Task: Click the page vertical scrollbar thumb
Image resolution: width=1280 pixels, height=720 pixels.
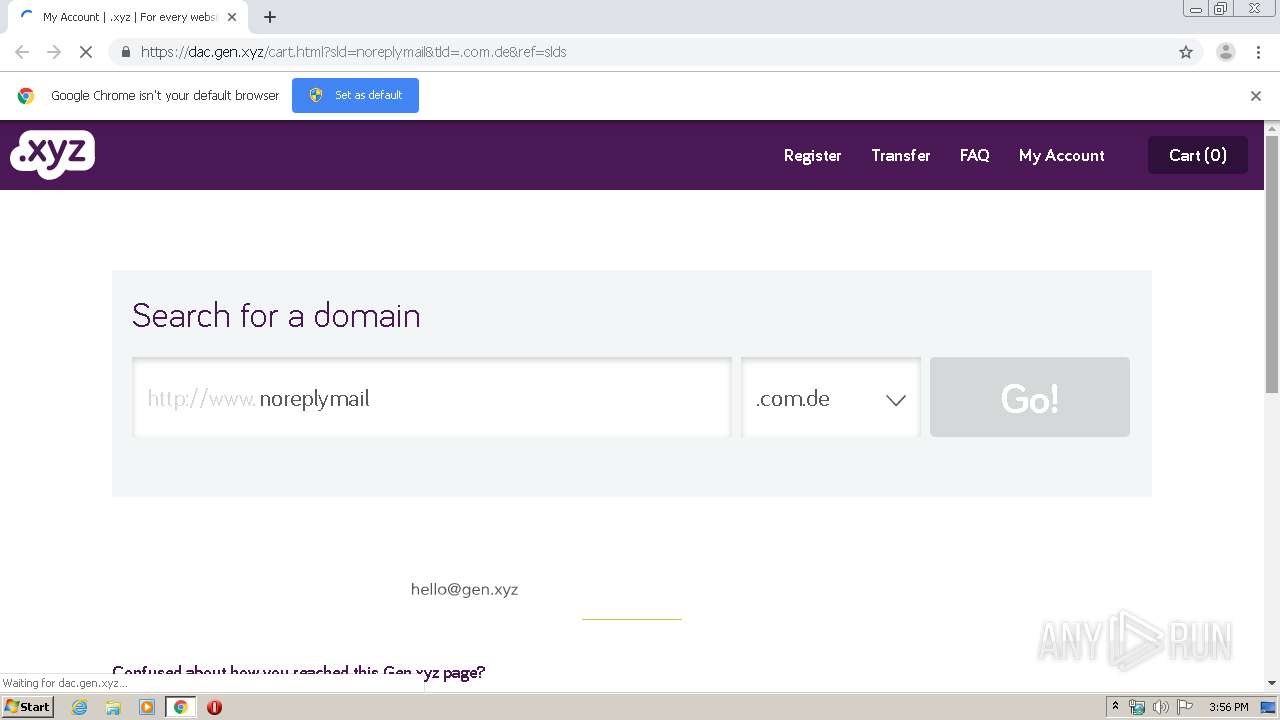Action: [1272, 265]
